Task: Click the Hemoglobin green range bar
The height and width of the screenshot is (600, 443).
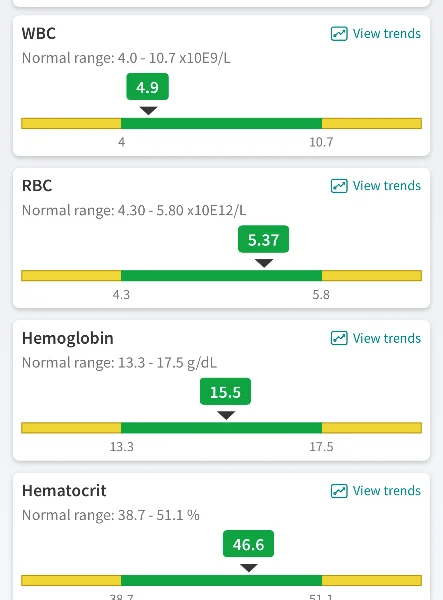Action: tap(222, 428)
